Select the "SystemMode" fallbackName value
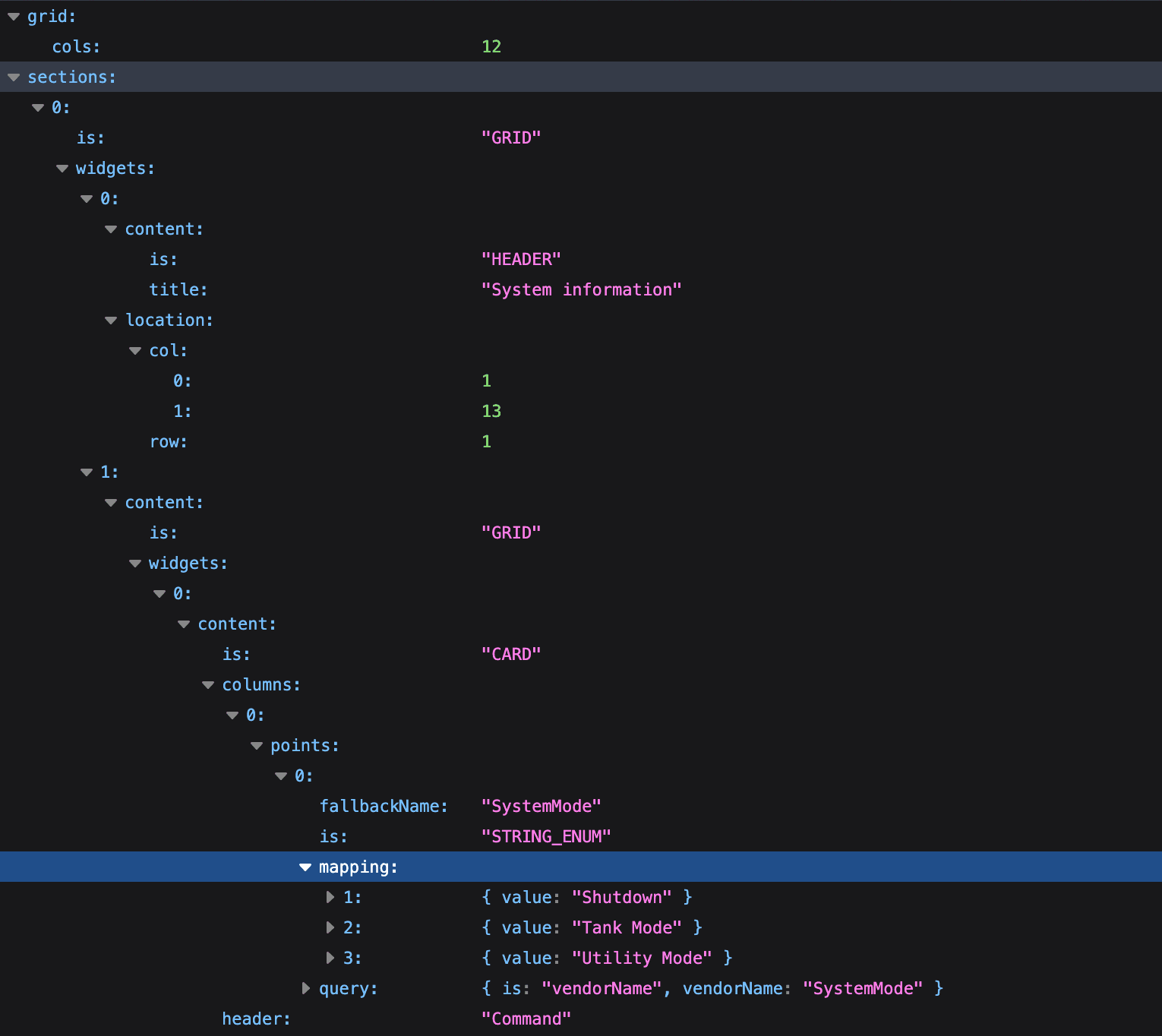The width and height of the screenshot is (1162, 1036). pyautogui.click(x=542, y=807)
